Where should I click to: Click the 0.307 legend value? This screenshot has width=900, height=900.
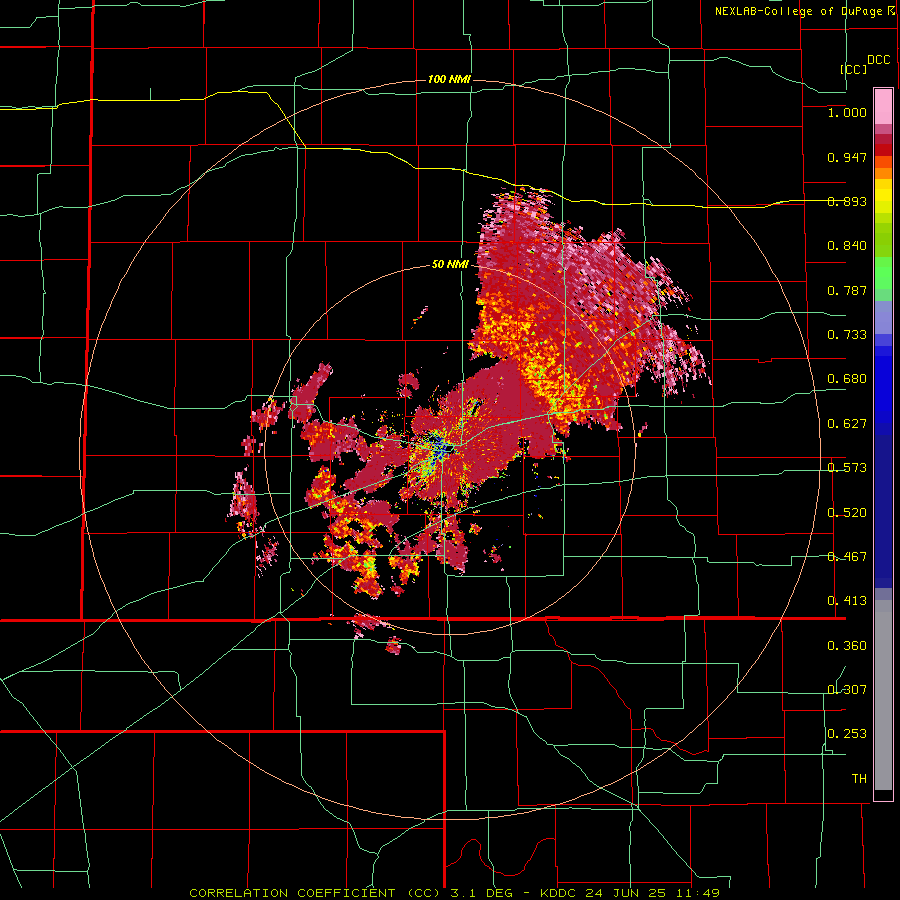click(x=847, y=690)
